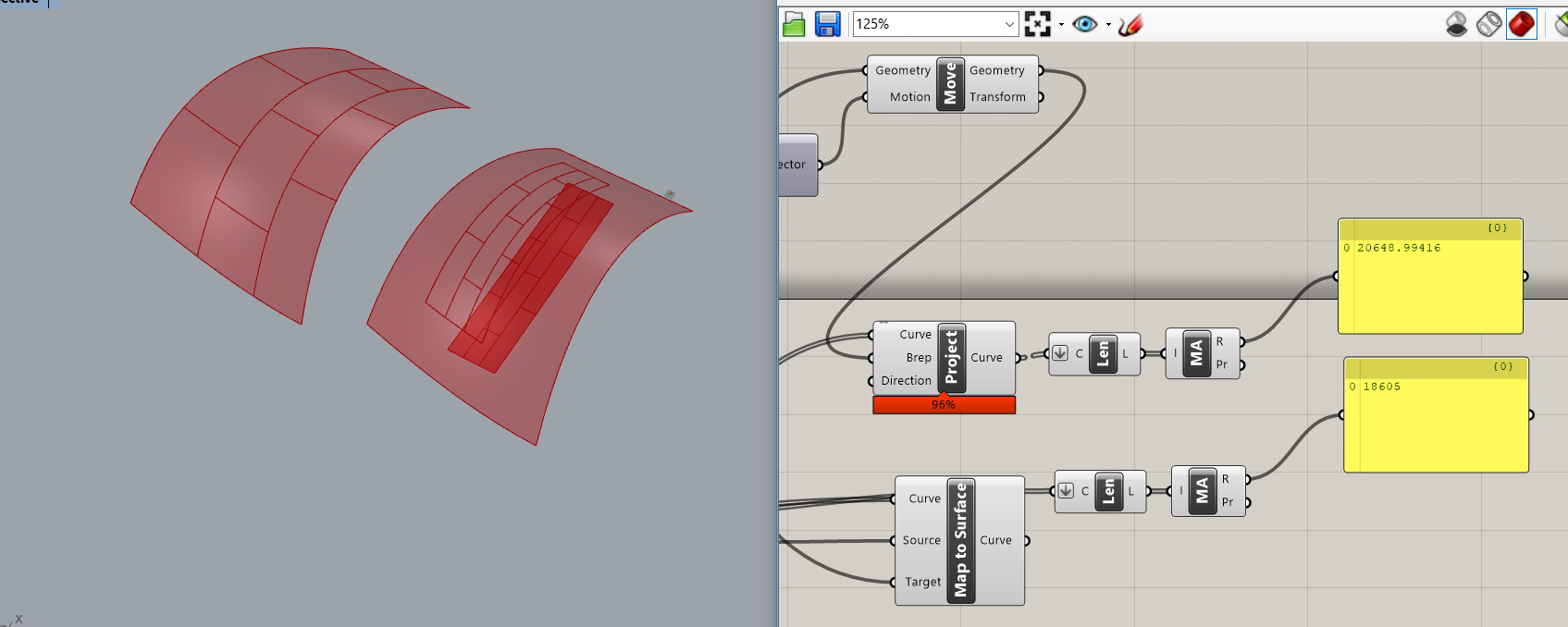Image resolution: width=1568 pixels, height=627 pixels.
Task: Expand the arrow next to the eye icon
Action: point(1108,25)
